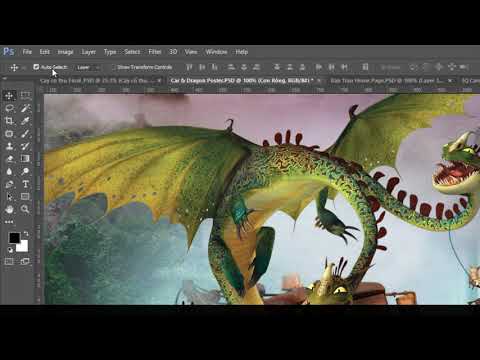Click the black foreground color swatch
This screenshot has width=480, height=360.
coord(14,238)
